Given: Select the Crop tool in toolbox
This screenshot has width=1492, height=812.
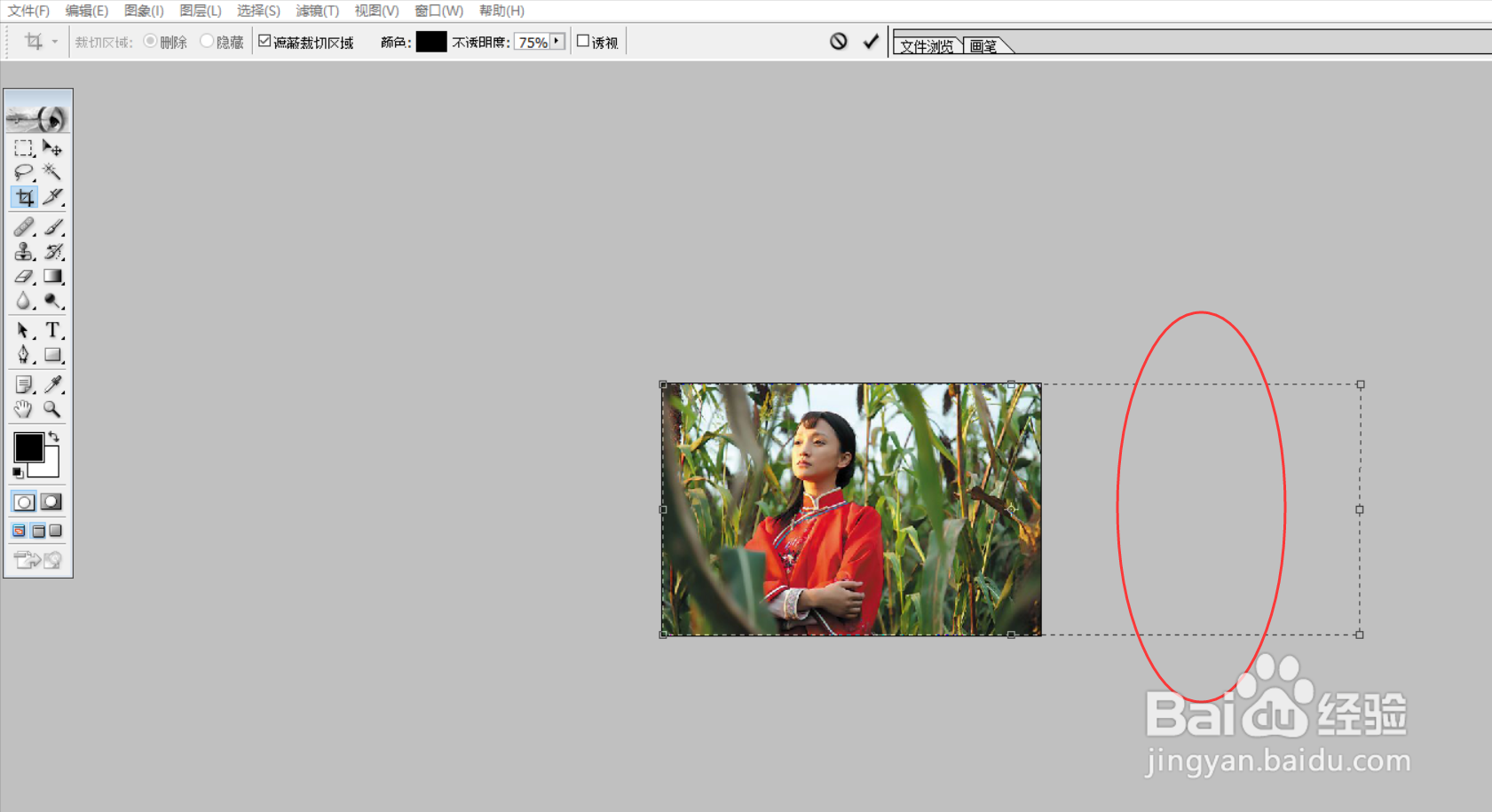Looking at the screenshot, I should click(x=24, y=197).
